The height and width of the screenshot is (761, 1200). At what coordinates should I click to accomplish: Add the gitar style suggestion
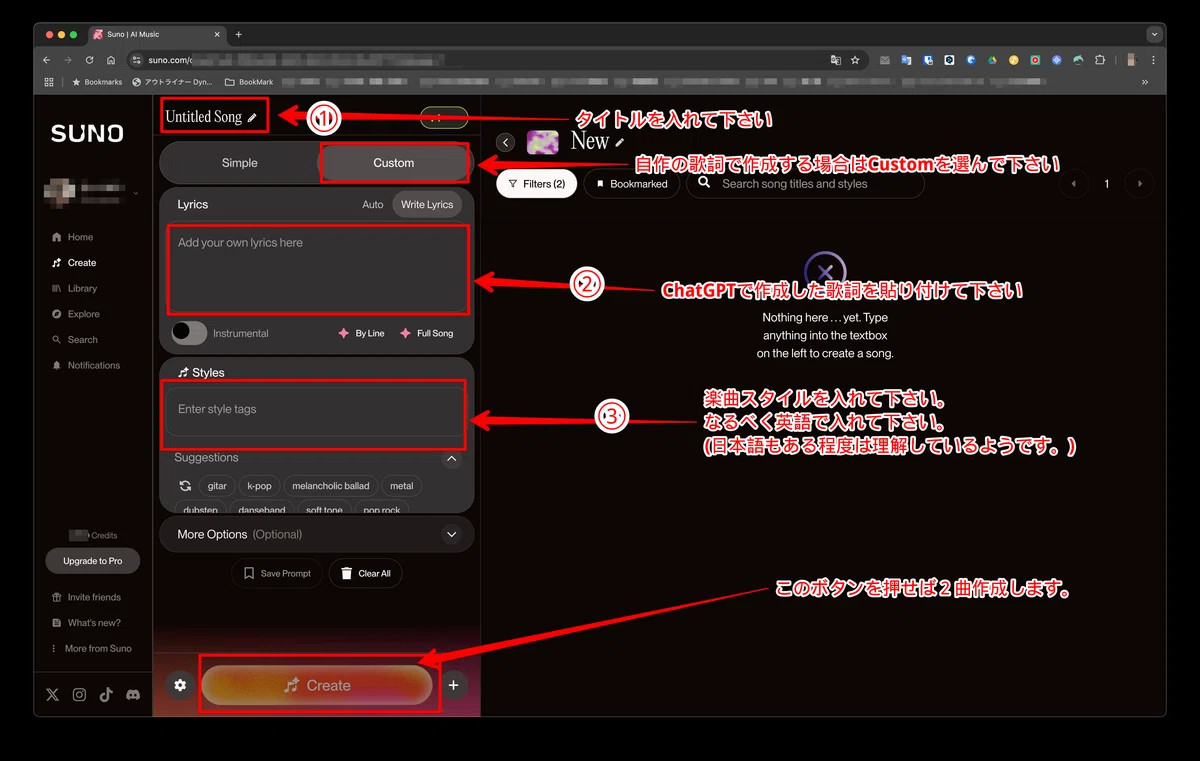click(x=217, y=486)
